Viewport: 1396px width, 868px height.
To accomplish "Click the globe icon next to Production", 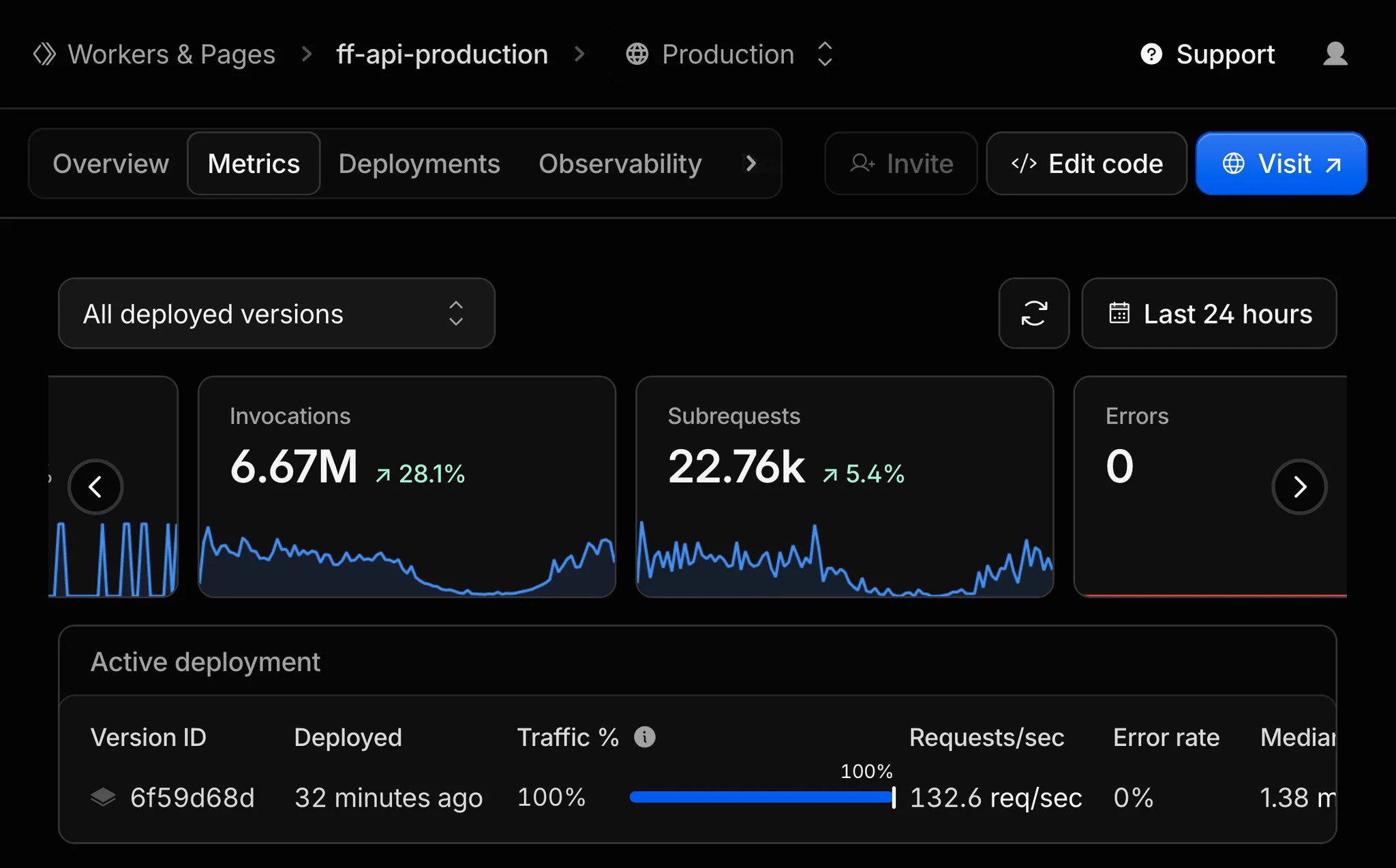I will pyautogui.click(x=637, y=54).
